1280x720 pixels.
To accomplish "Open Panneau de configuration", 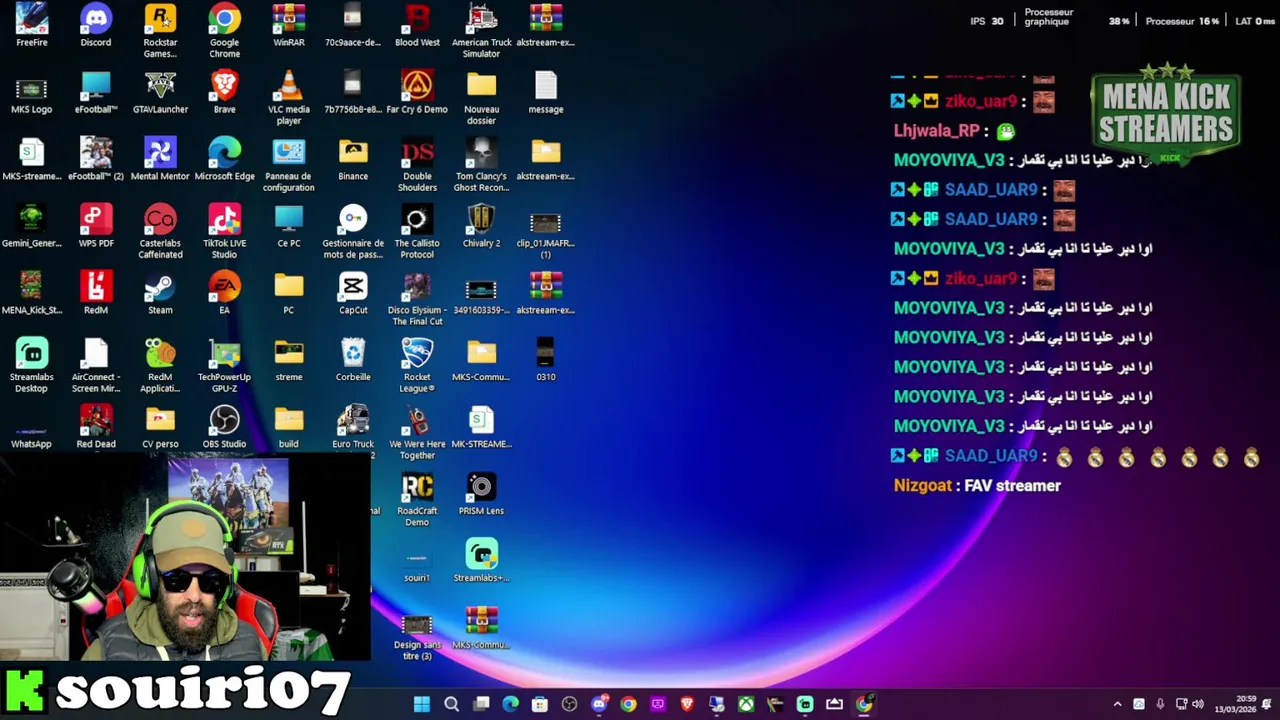I will click(x=289, y=164).
